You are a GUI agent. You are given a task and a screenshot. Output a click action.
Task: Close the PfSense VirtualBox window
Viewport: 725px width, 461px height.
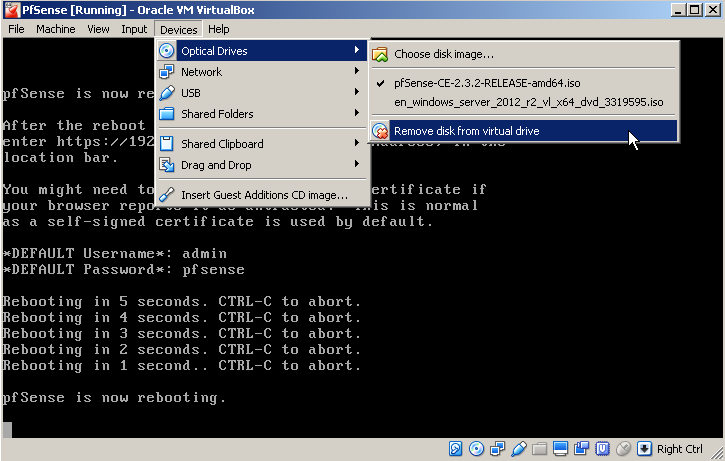click(x=713, y=10)
